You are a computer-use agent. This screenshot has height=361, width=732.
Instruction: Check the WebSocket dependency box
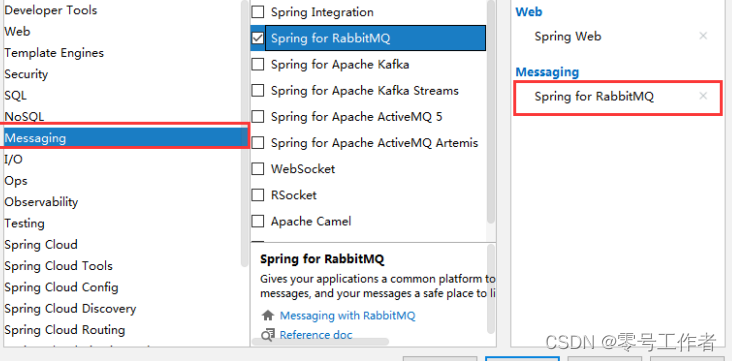tap(258, 169)
